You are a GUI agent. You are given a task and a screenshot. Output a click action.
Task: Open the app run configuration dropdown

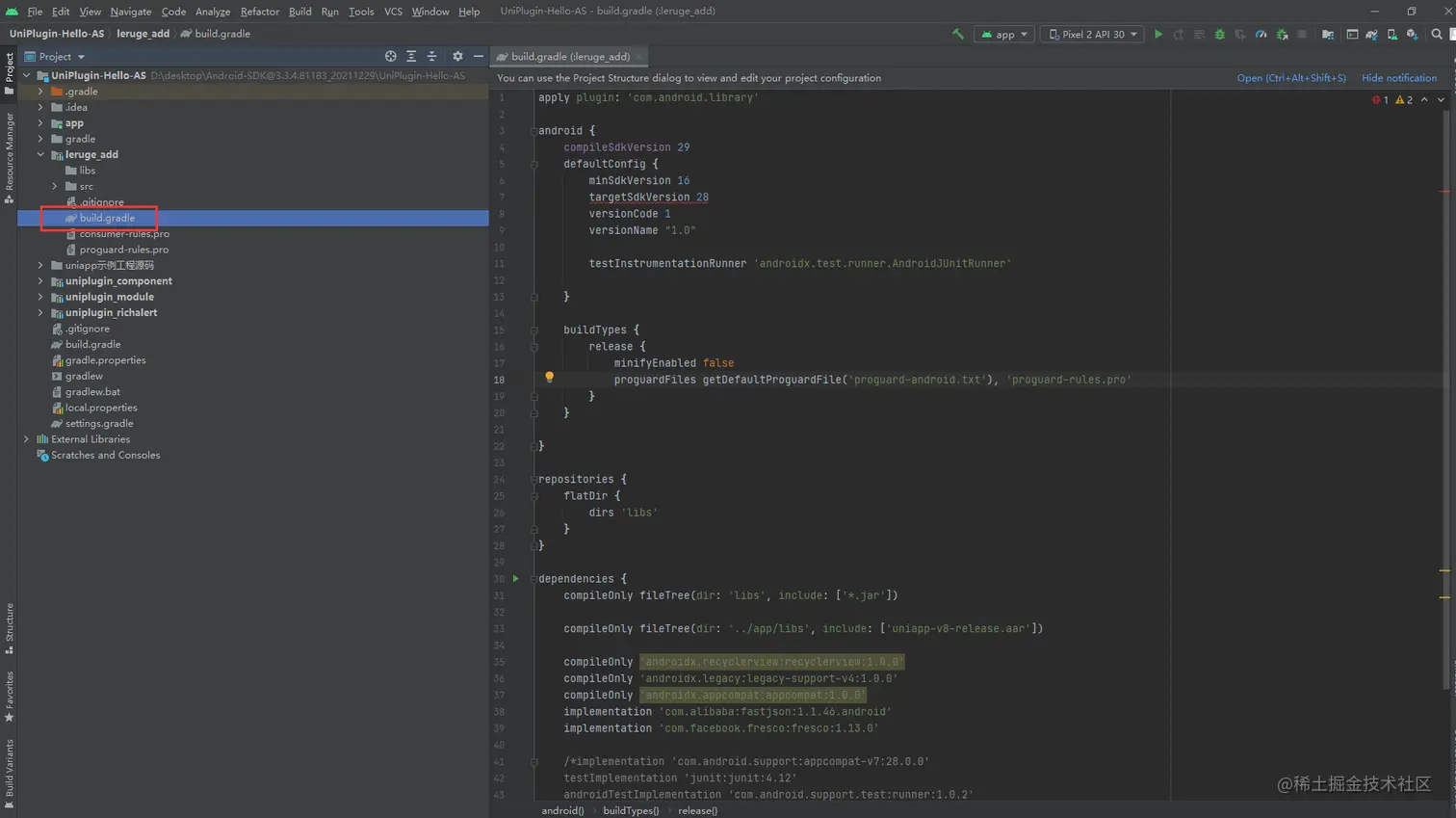(x=1003, y=35)
